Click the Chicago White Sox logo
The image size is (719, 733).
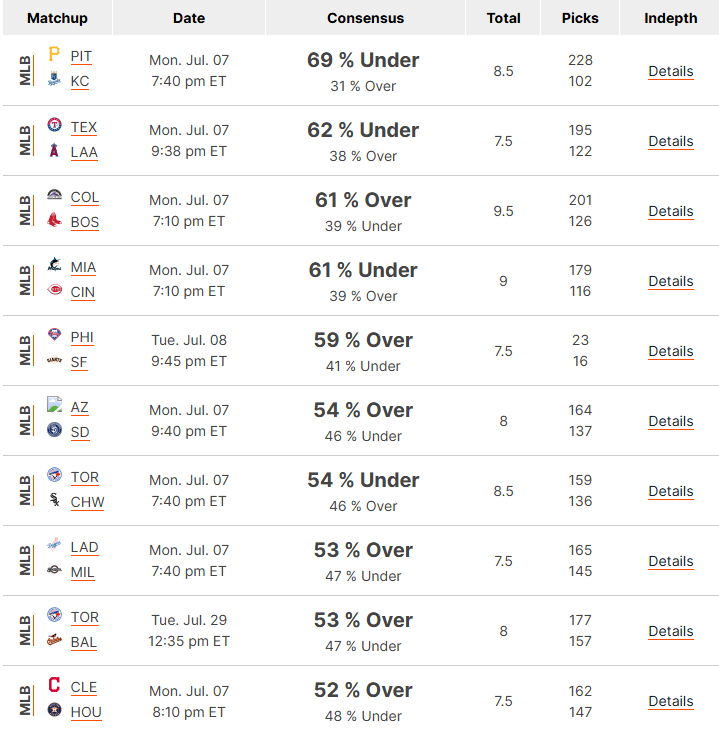[54, 499]
